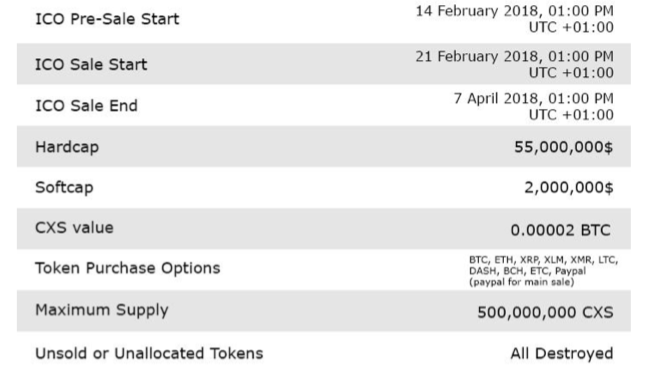Screen dimensions: 654x375
Task: Click the paypal for main sale note
Action: 521,282
